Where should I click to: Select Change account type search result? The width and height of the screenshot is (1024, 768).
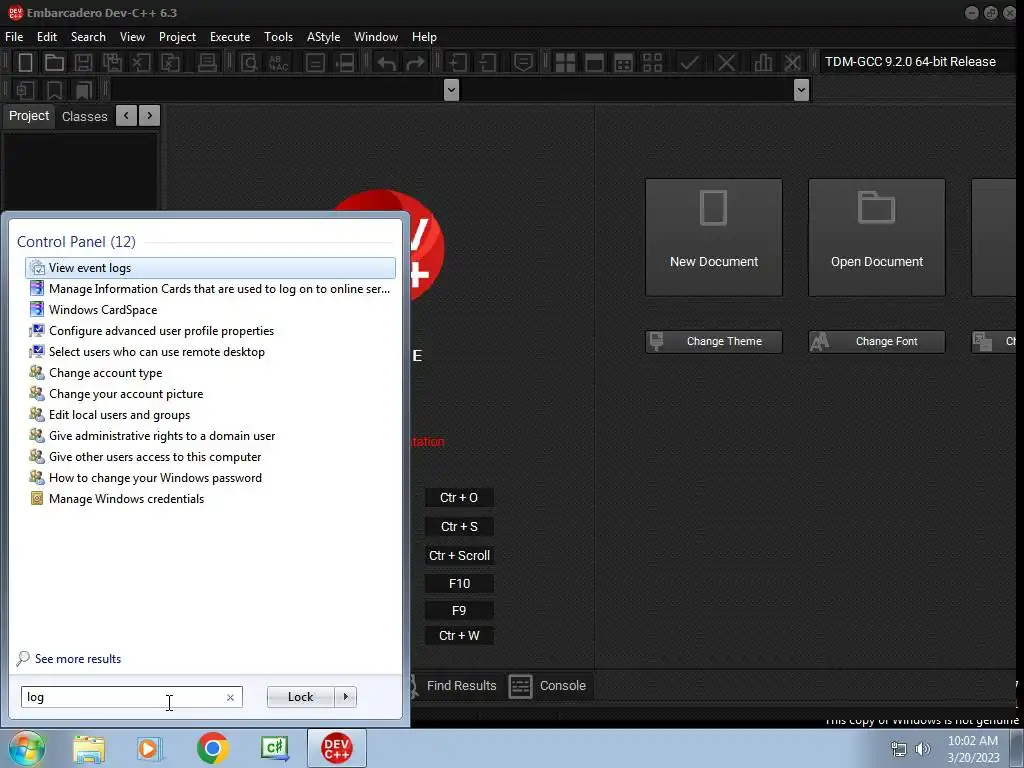[210, 373]
